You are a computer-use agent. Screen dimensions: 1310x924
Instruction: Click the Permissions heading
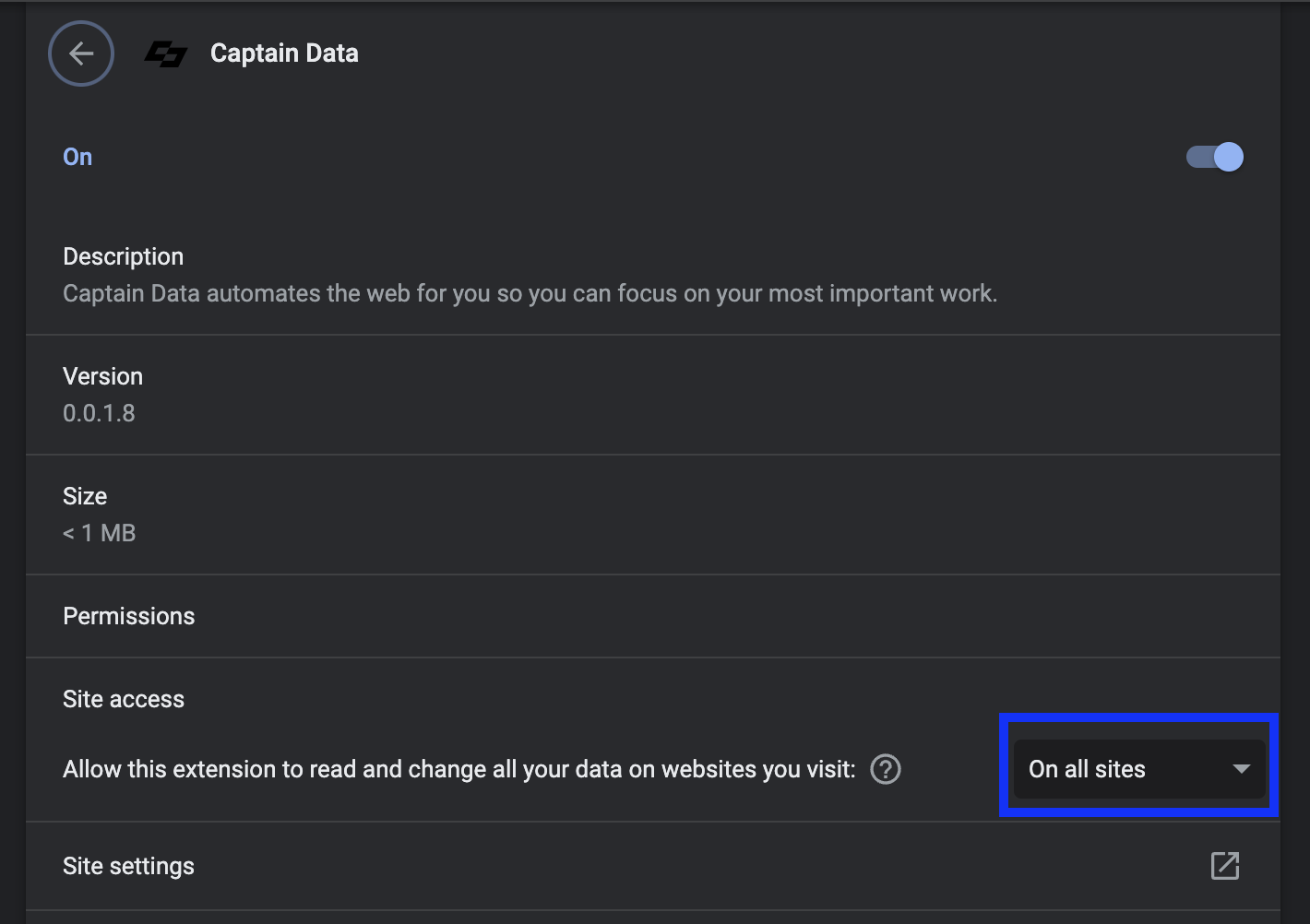tap(128, 616)
